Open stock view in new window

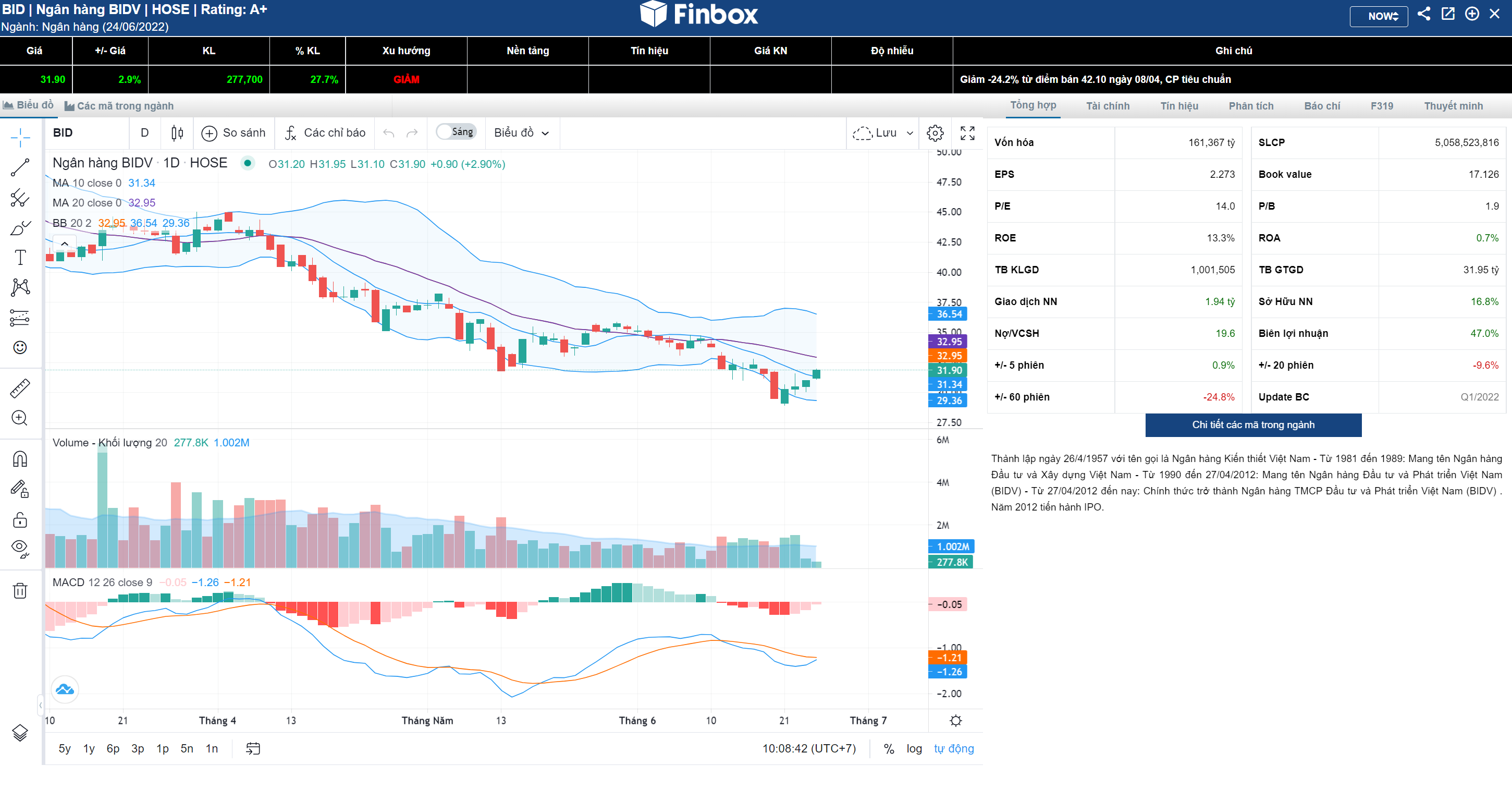click(1448, 14)
